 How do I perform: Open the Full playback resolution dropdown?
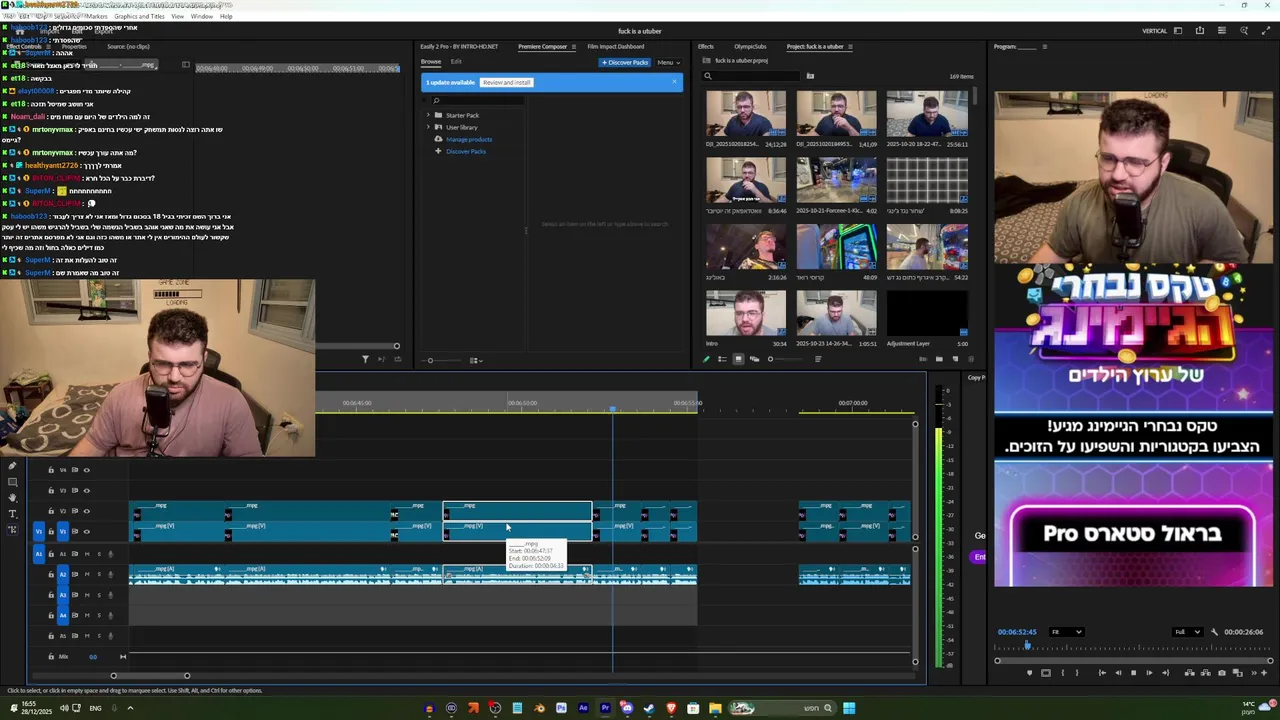[1187, 632]
